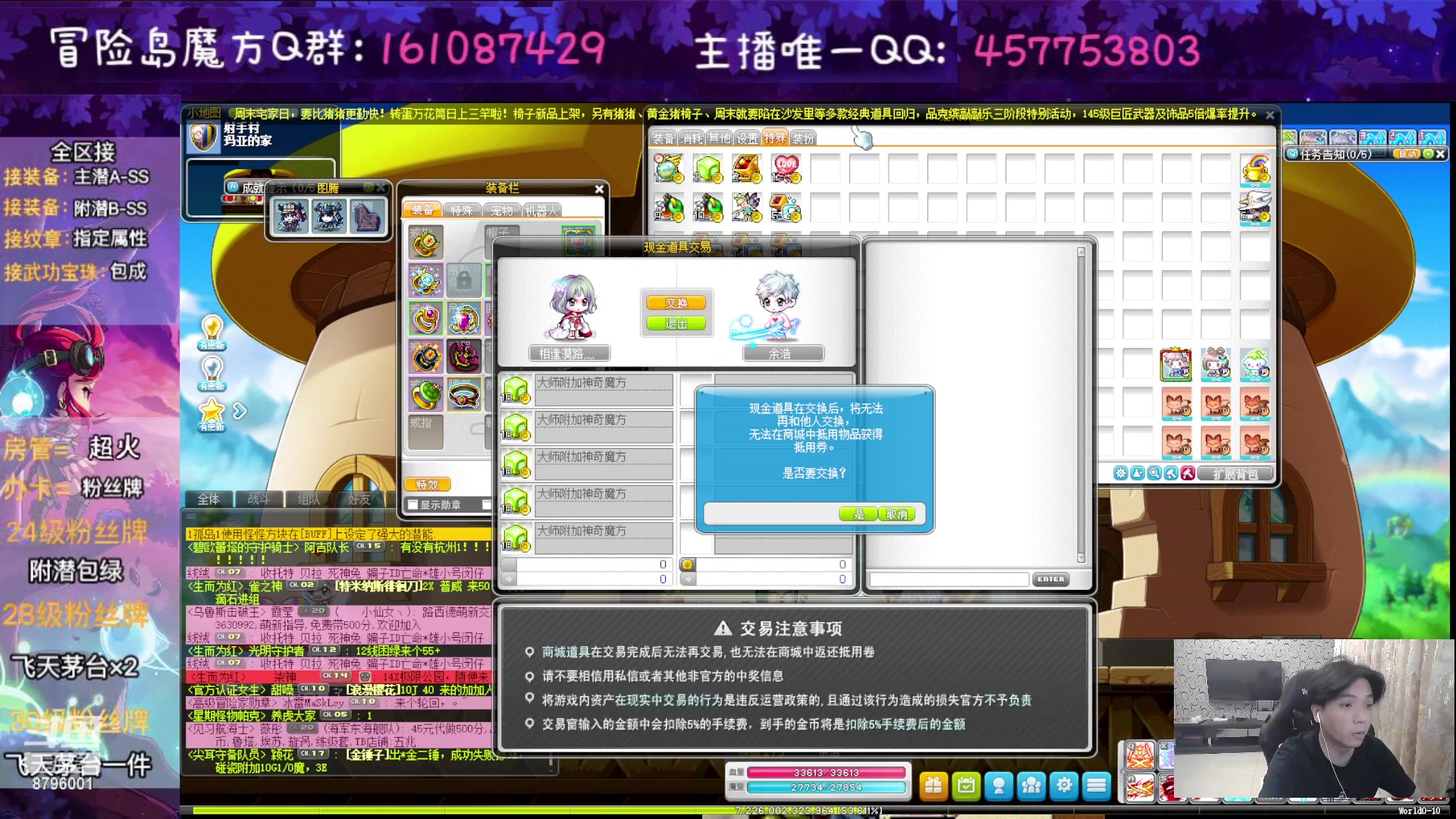Screen dimensions: 1456x819
Task: Click the purple gem pendant equipment slot
Action: 464,318
